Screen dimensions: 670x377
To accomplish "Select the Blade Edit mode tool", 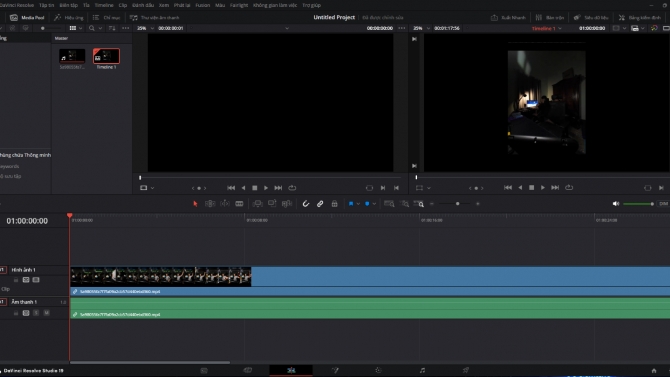I will tap(239, 204).
